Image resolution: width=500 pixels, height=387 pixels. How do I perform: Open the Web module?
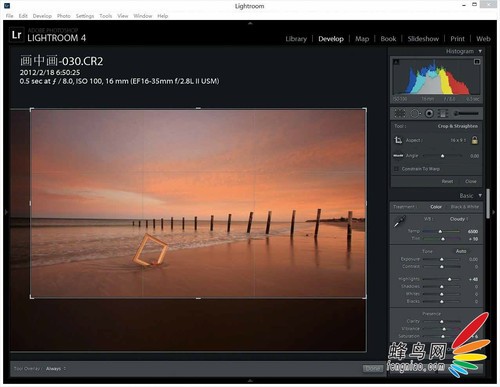coord(483,39)
